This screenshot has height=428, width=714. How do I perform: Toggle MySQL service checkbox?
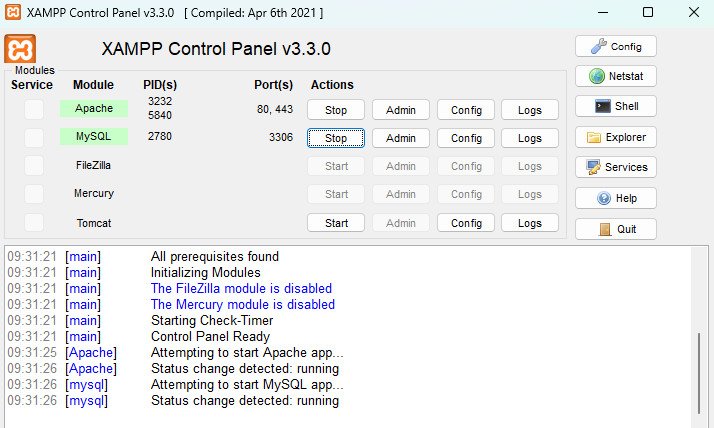point(34,138)
